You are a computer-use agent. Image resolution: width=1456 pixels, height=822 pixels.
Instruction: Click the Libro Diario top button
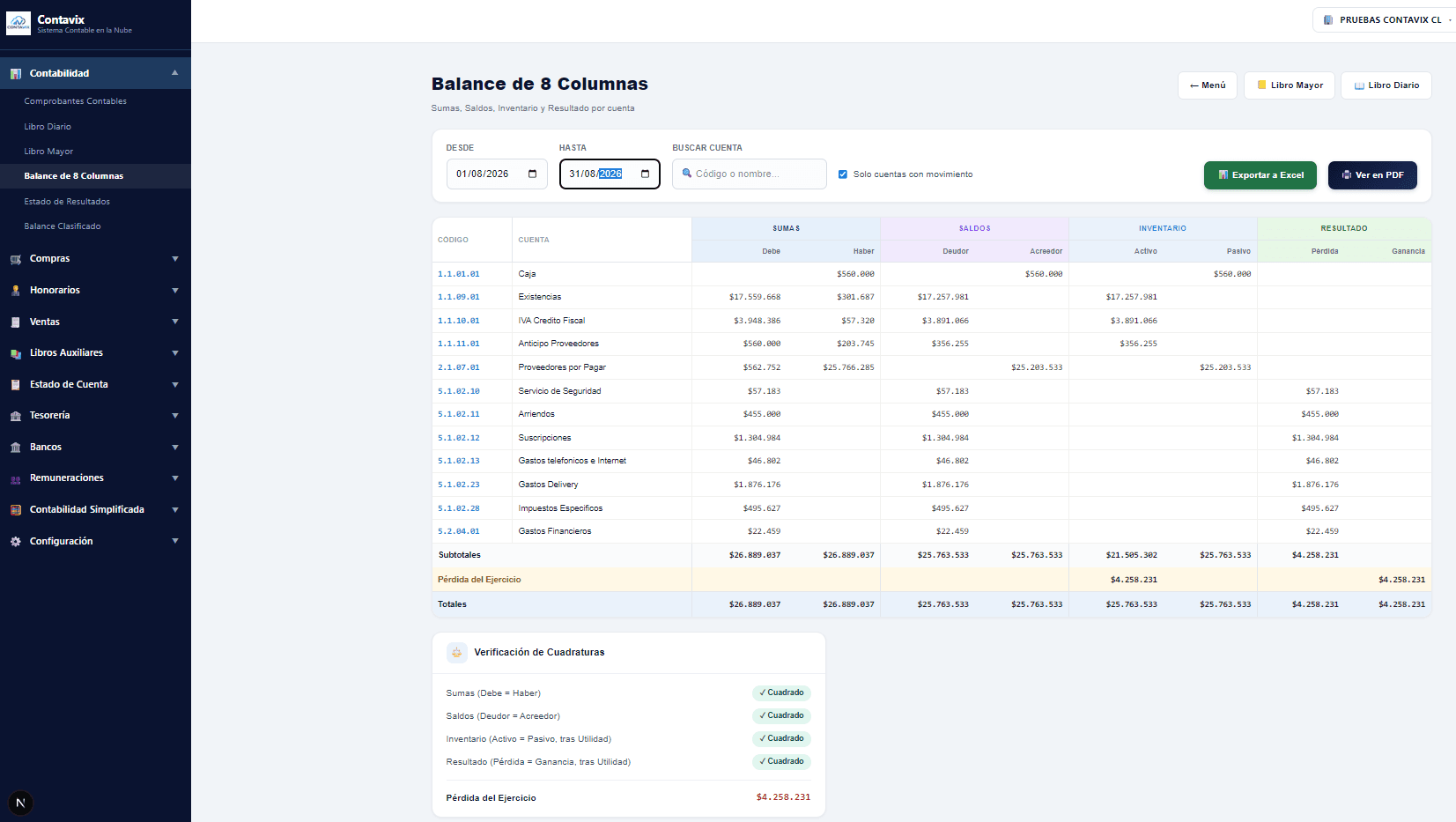click(1386, 85)
